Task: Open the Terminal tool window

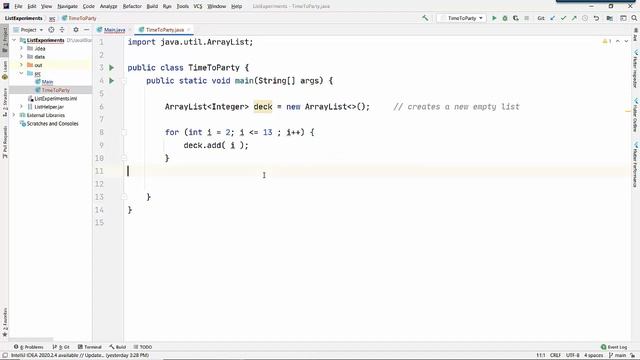Action: (x=89, y=347)
